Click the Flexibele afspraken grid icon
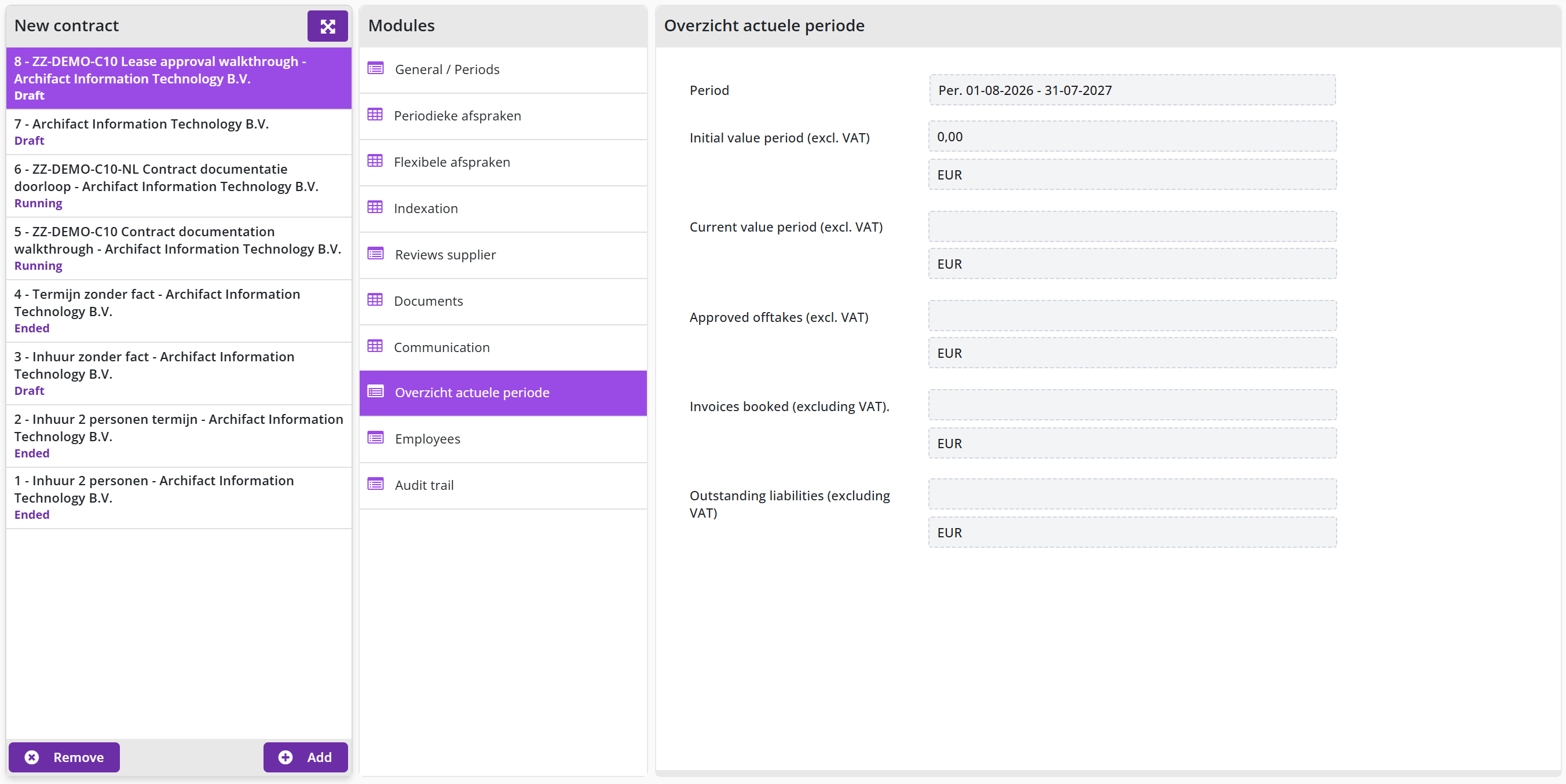The width and height of the screenshot is (1566, 784). pyautogui.click(x=375, y=160)
